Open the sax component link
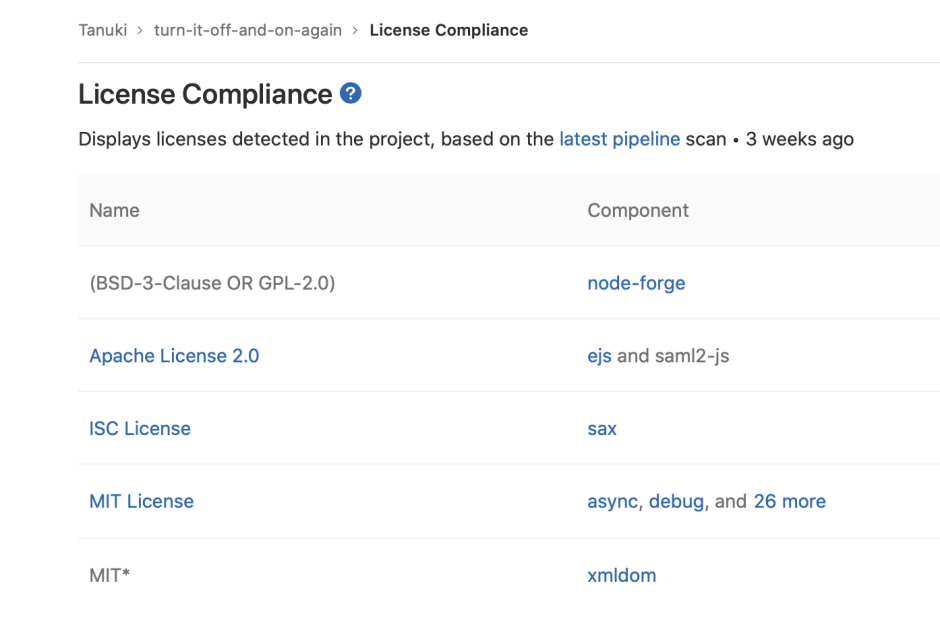Viewport: 940px width, 629px height. point(602,429)
